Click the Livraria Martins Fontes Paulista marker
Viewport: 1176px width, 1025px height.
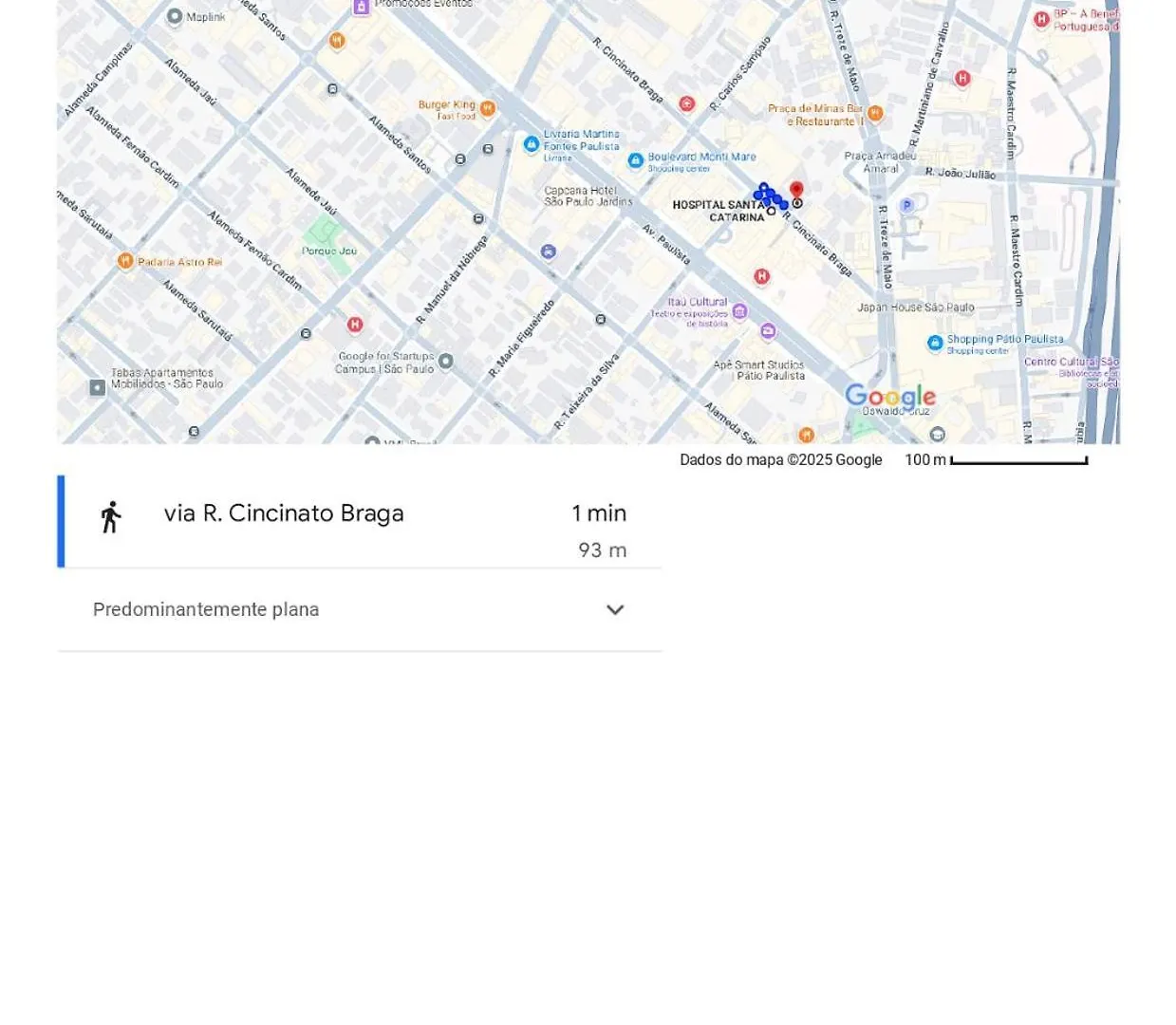pyautogui.click(x=532, y=144)
